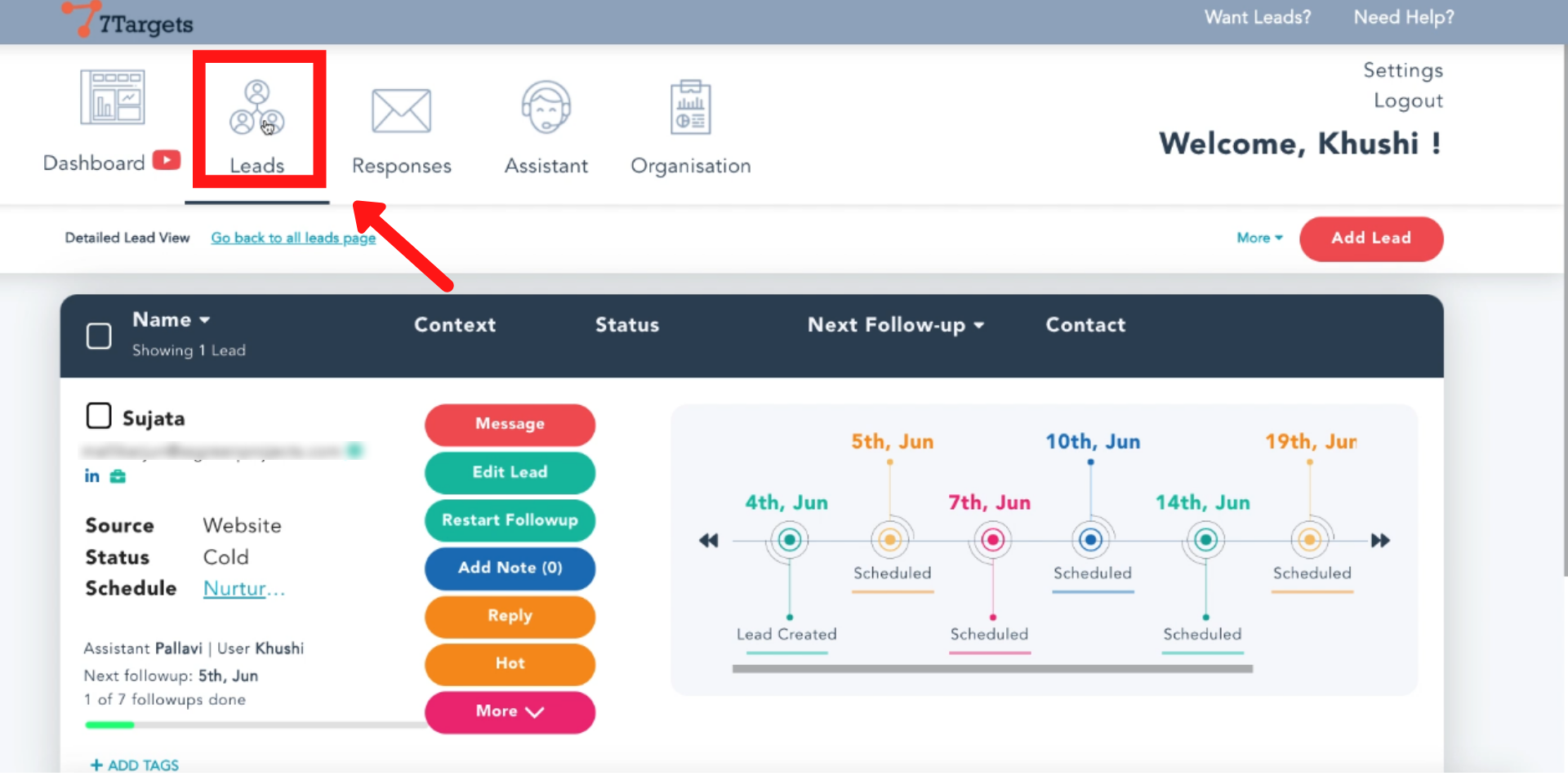Rewind timeline with double-left arrow
Screen dimensions: 1568x776
click(708, 541)
